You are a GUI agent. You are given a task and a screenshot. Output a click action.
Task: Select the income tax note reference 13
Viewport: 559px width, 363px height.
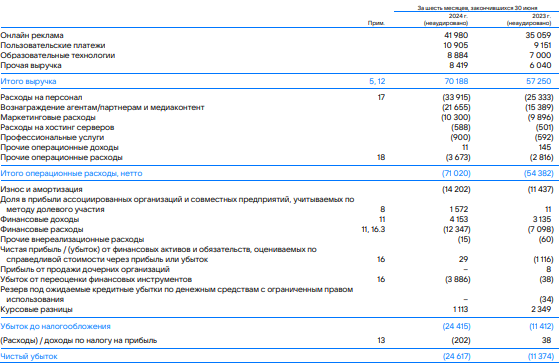(381, 340)
